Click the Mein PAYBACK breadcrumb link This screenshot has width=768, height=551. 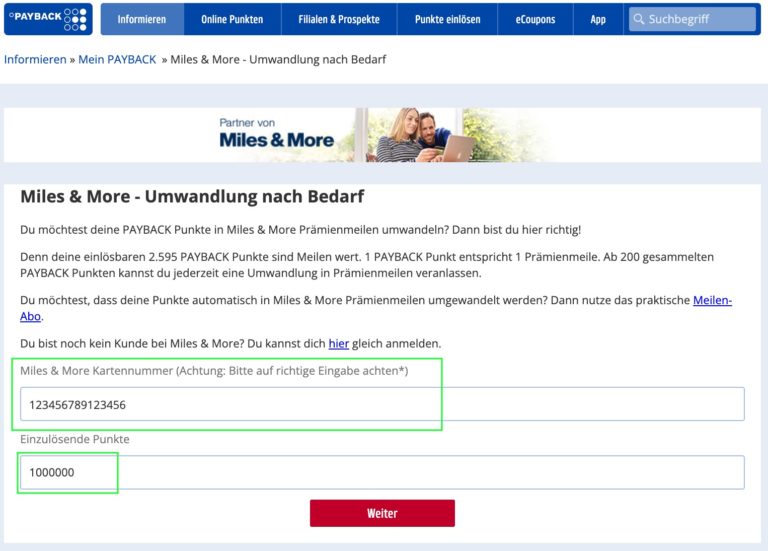point(118,59)
